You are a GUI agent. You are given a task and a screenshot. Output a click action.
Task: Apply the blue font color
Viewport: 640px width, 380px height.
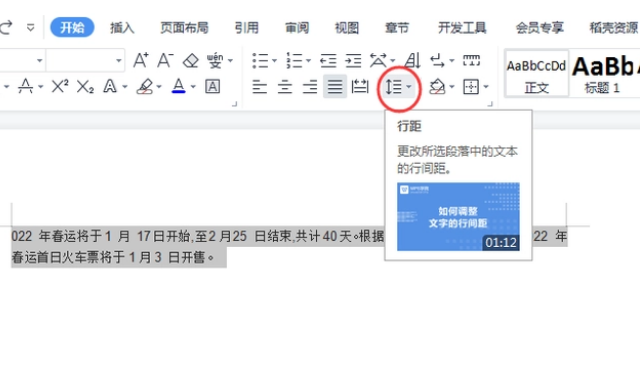(178, 86)
